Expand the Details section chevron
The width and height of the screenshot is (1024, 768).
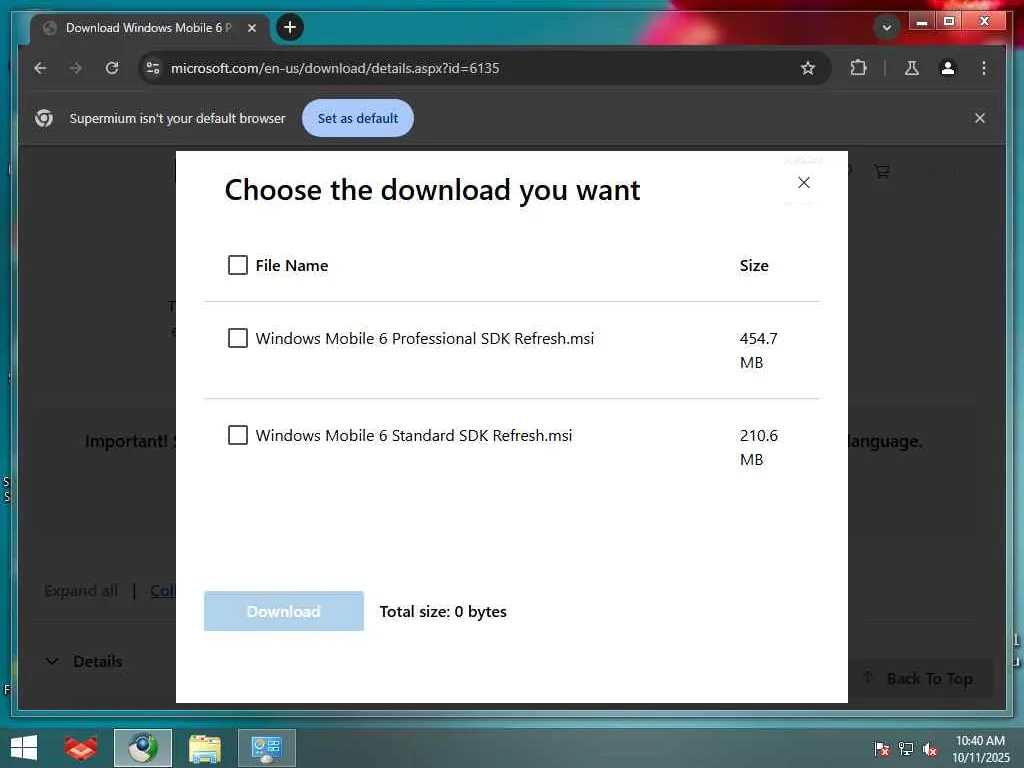pyautogui.click(x=52, y=662)
